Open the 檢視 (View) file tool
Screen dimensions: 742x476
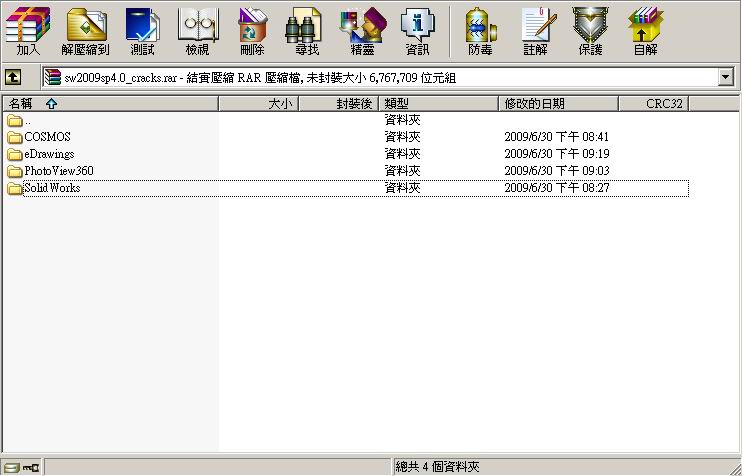coord(198,30)
